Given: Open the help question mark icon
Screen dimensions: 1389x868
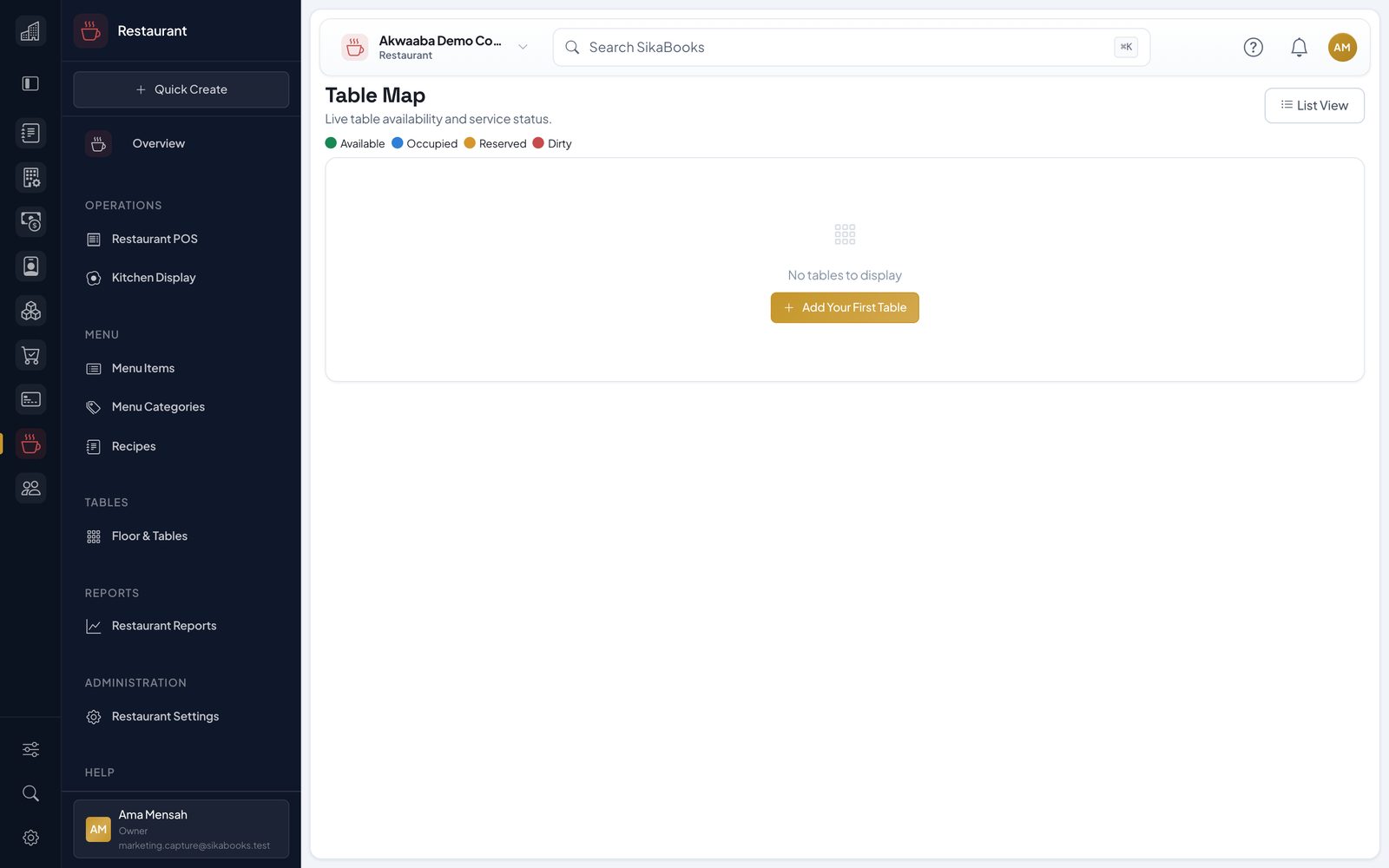Looking at the screenshot, I should [1253, 48].
